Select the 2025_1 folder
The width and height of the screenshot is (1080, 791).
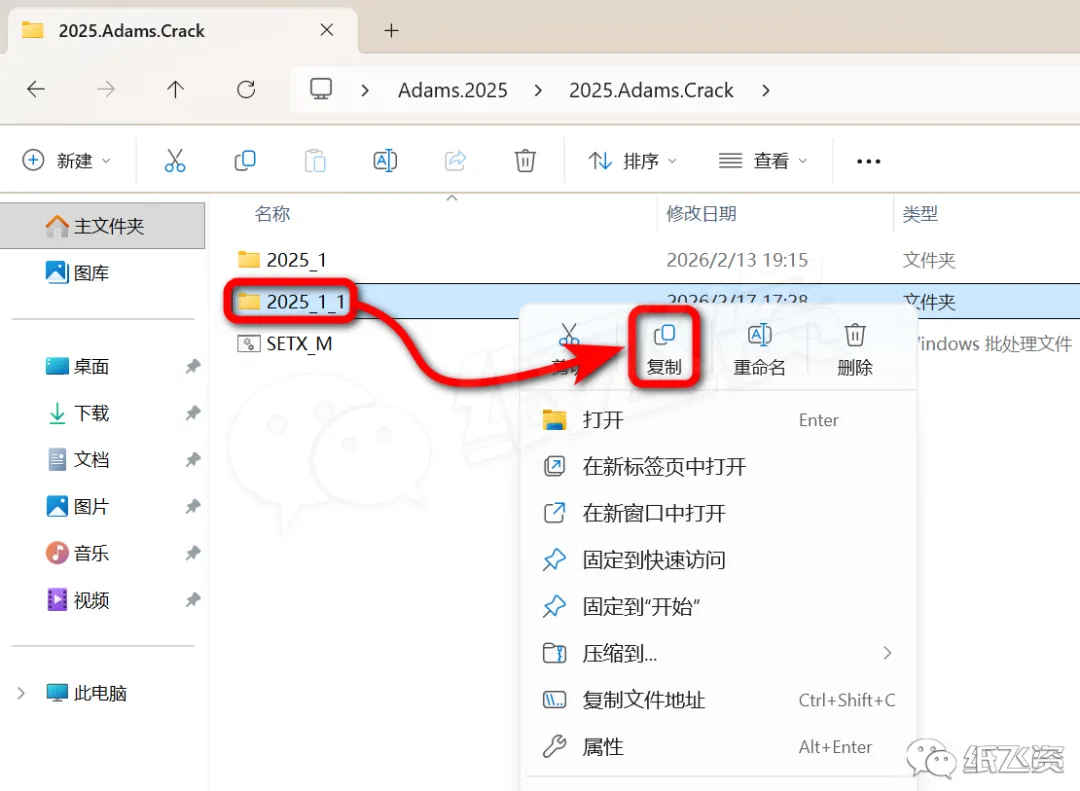click(282, 260)
